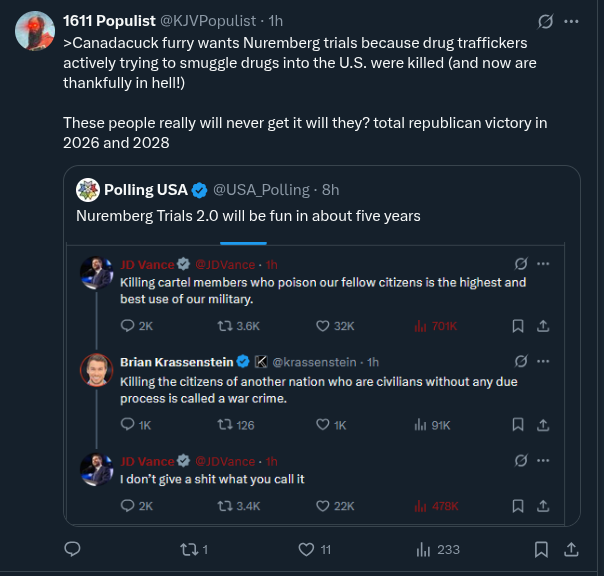Screen dimensions: 604x576
Task: Click Brian Krassenstein's profile picture
Action: coord(96,368)
